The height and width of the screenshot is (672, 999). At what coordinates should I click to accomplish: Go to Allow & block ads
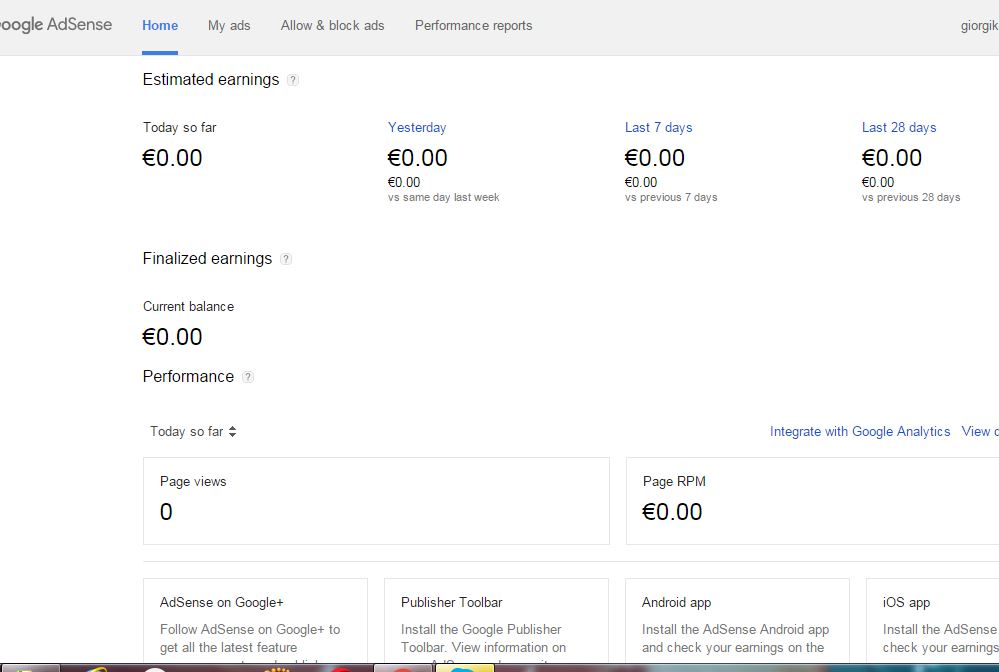coord(332,26)
